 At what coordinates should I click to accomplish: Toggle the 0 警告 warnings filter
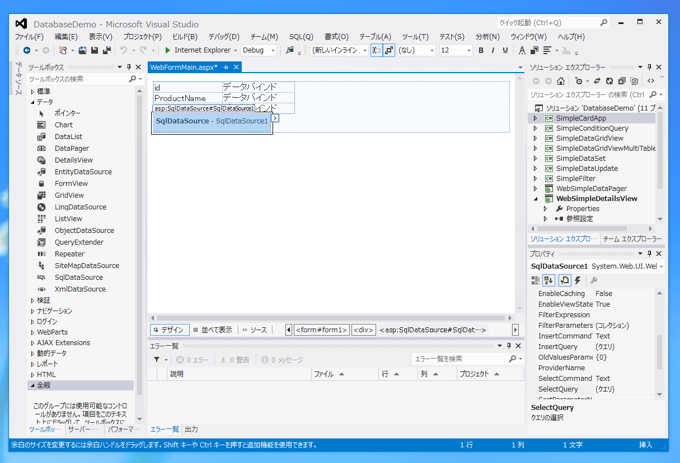tap(235, 360)
